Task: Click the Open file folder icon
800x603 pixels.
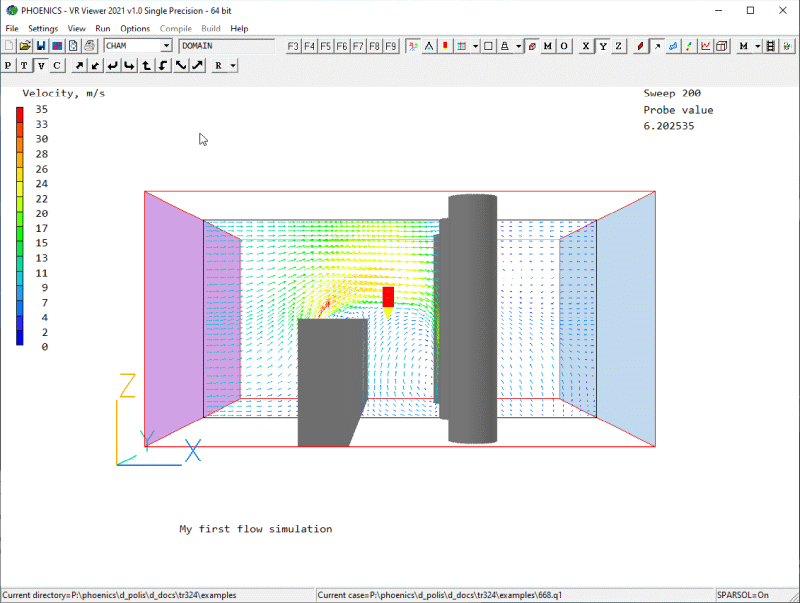Action: (25, 46)
